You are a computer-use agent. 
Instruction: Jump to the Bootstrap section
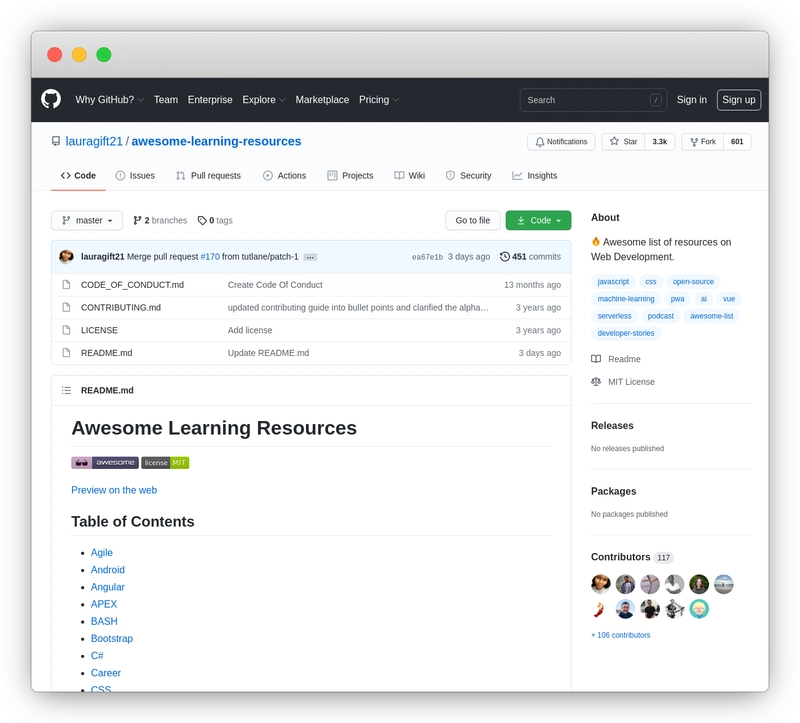[112, 638]
